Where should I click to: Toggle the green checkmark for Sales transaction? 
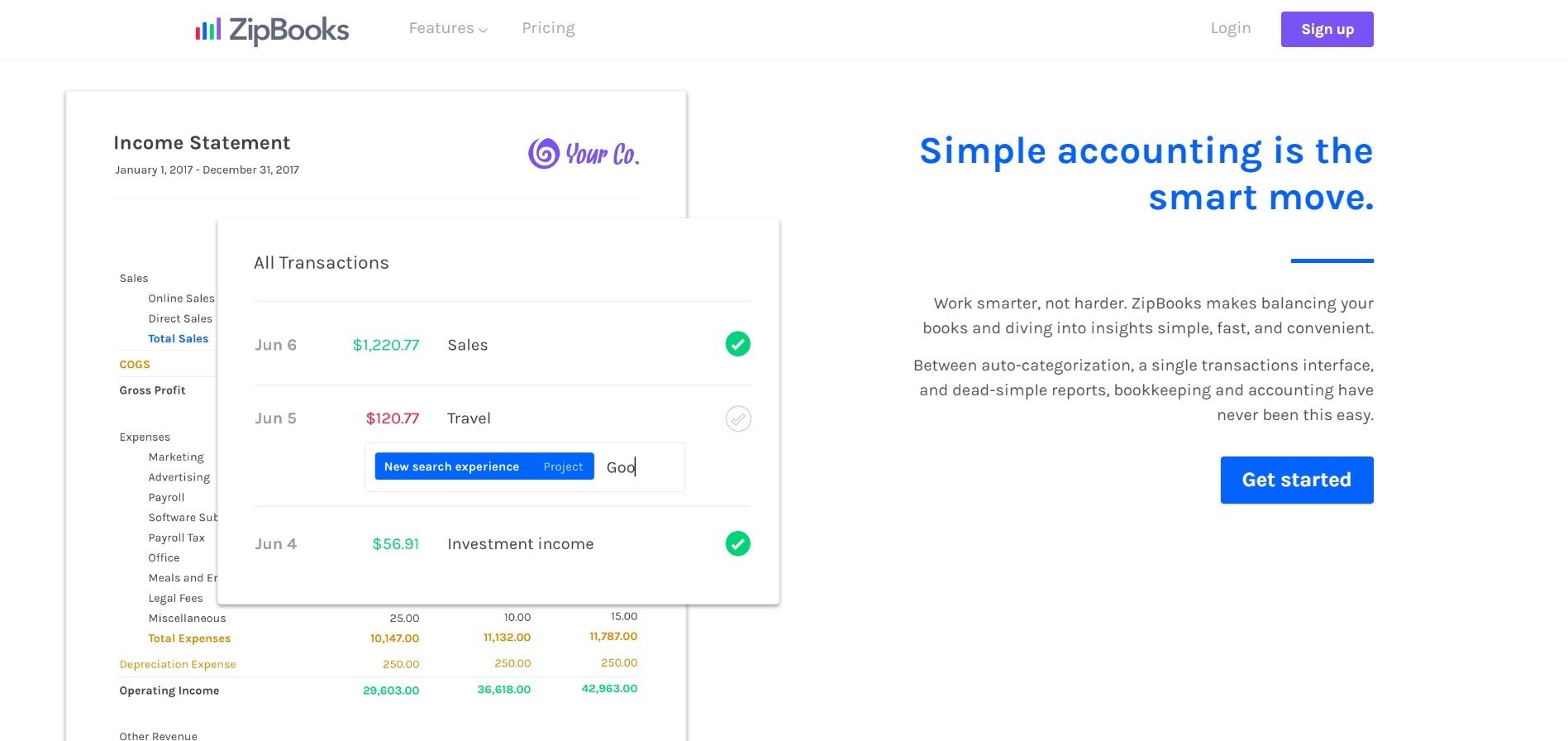737,344
